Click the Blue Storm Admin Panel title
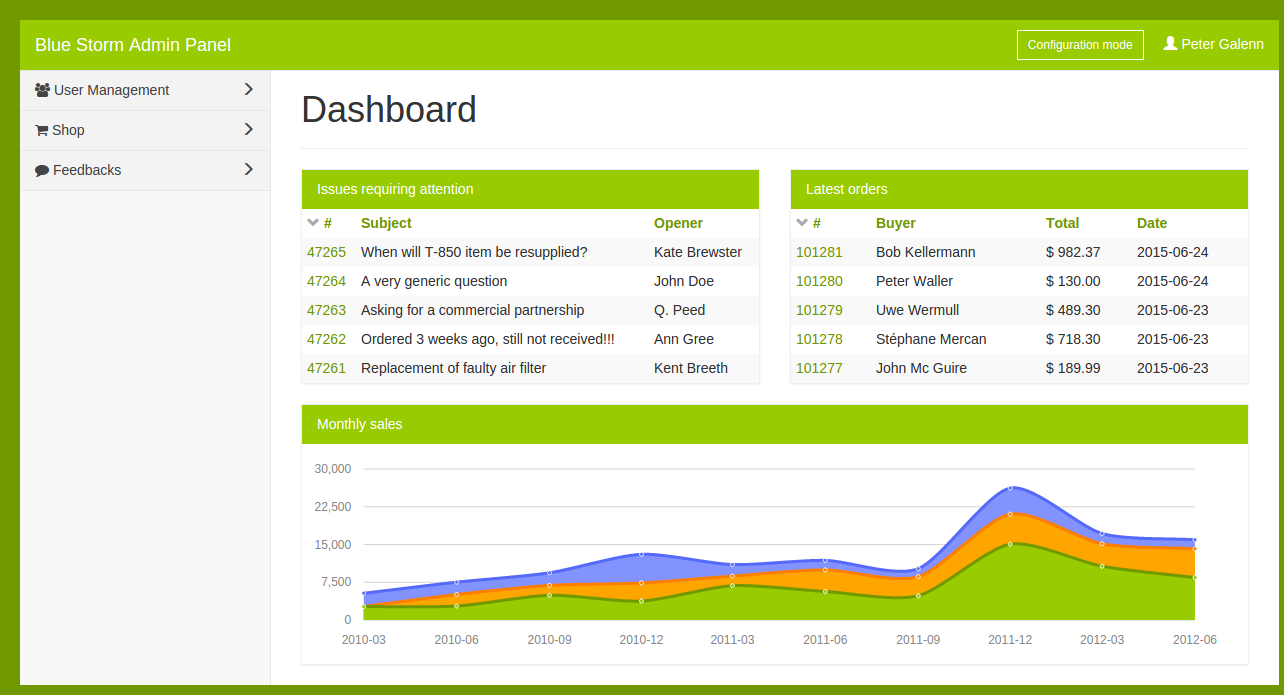 pos(133,45)
